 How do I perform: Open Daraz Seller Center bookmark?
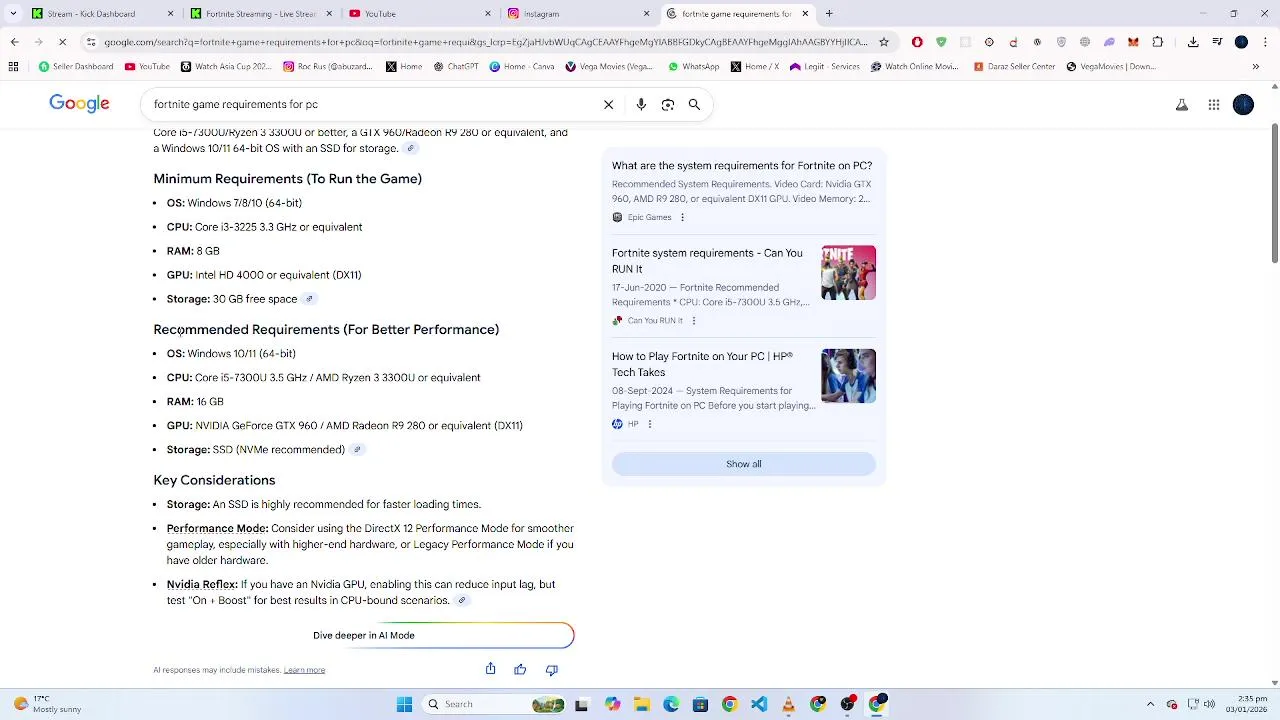1014,66
